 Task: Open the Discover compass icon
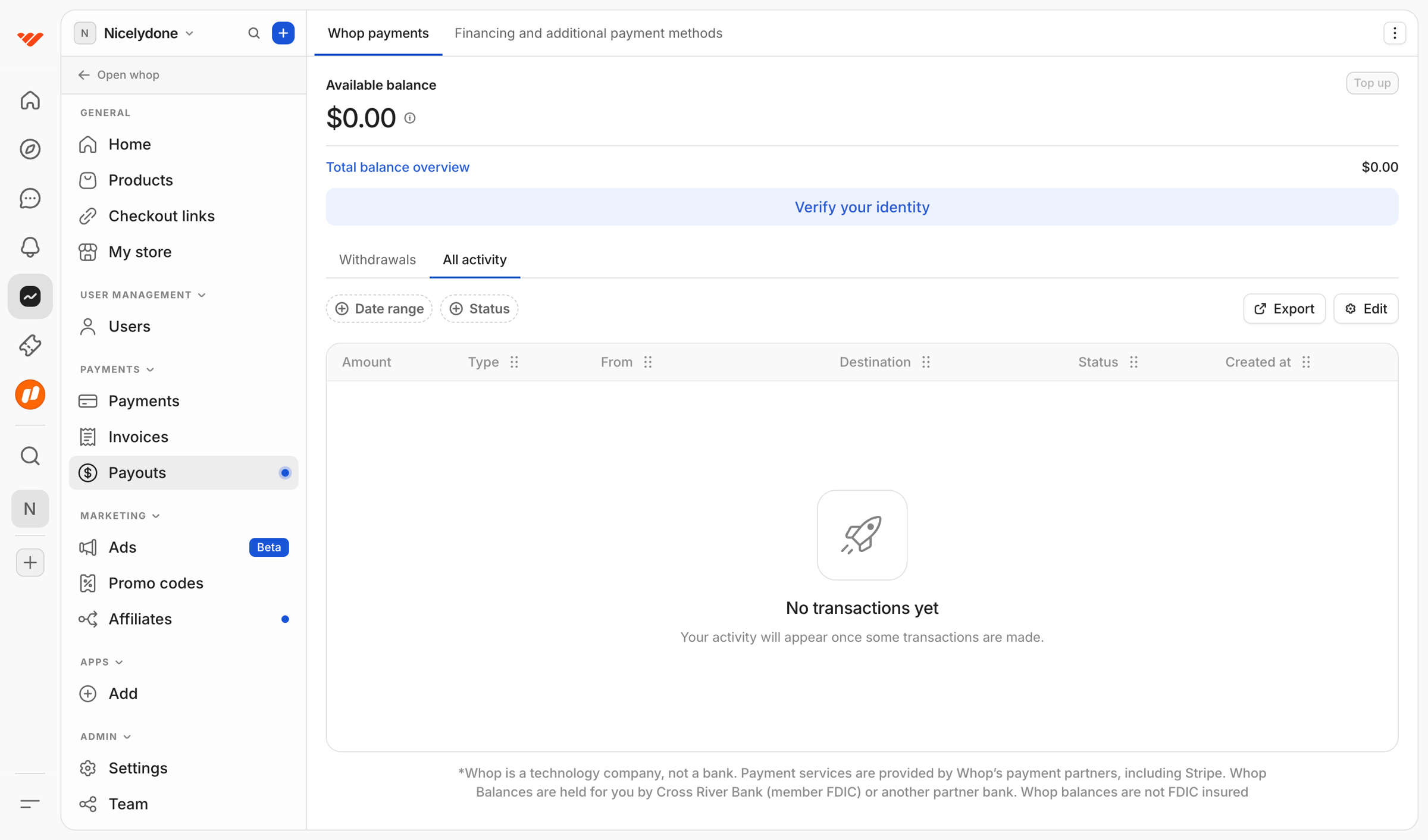[x=30, y=149]
